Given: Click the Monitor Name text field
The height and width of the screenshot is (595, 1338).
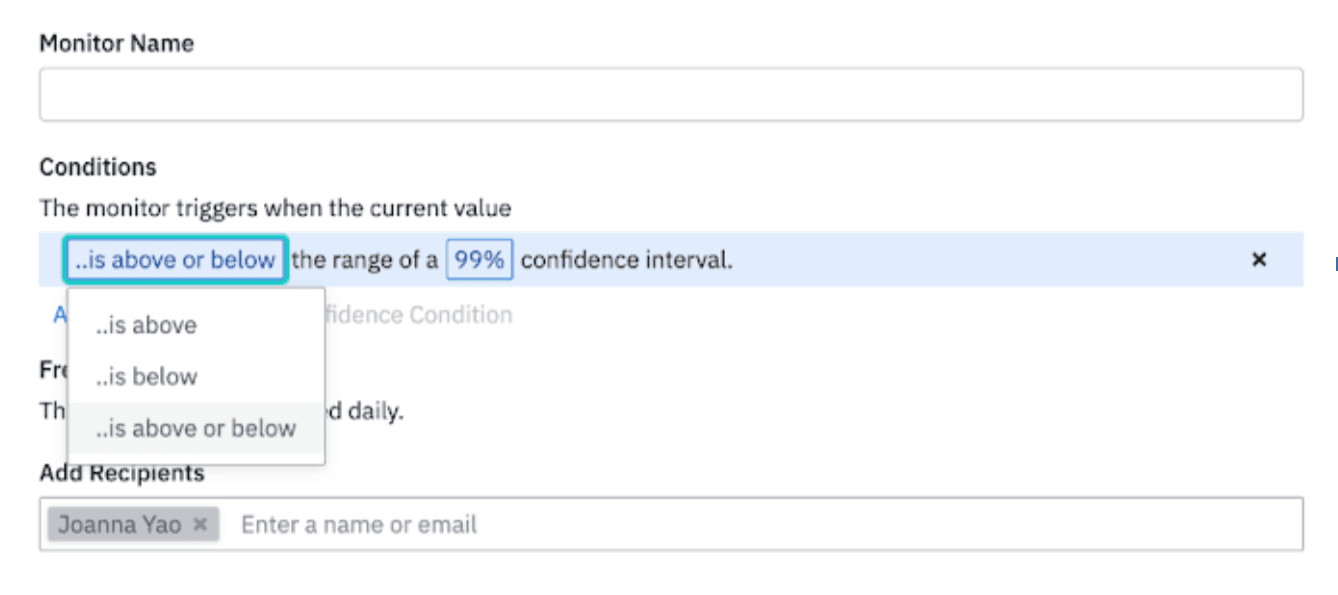Looking at the screenshot, I should (670, 95).
